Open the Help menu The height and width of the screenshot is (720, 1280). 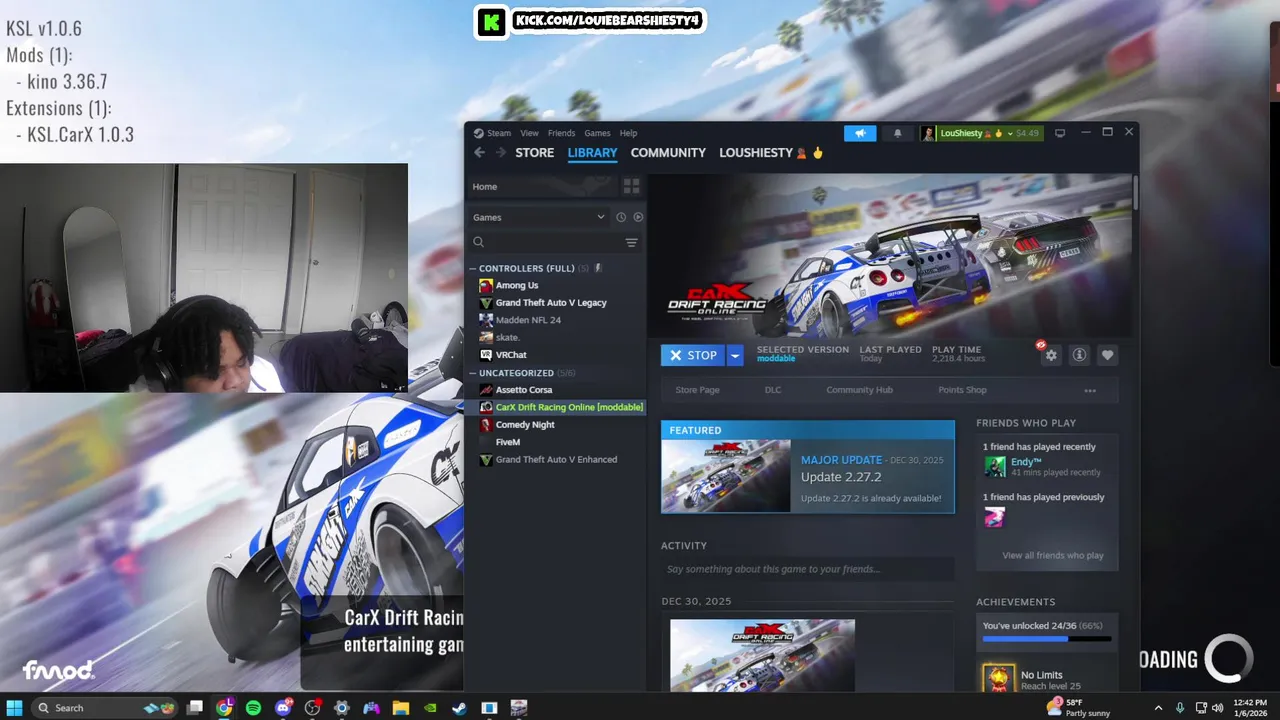pos(628,133)
